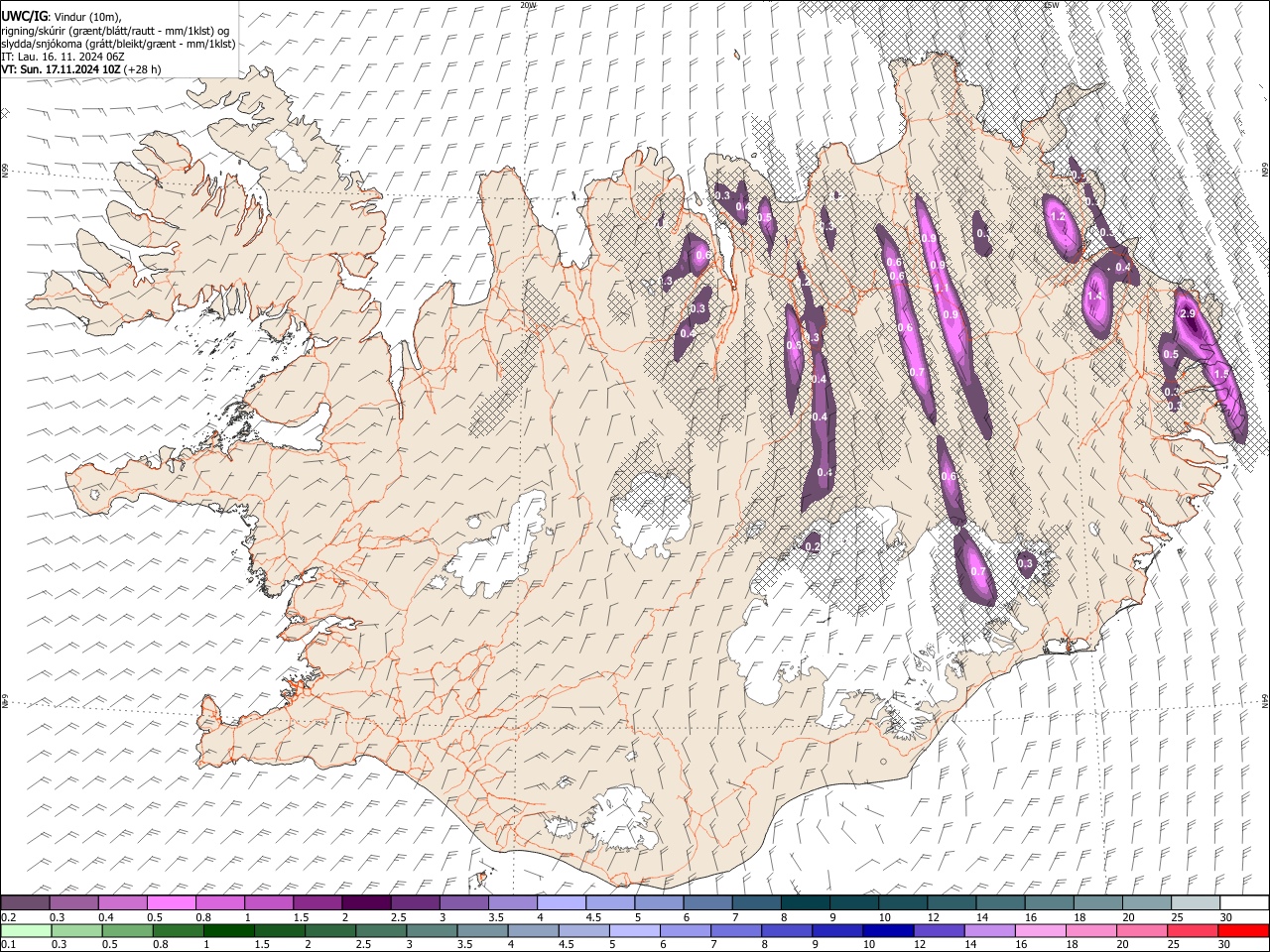Click the 'VT: Sun. 17.11.2024 10Z (+28 h)' line
The height and width of the screenshot is (952, 1270).
click(x=81, y=69)
